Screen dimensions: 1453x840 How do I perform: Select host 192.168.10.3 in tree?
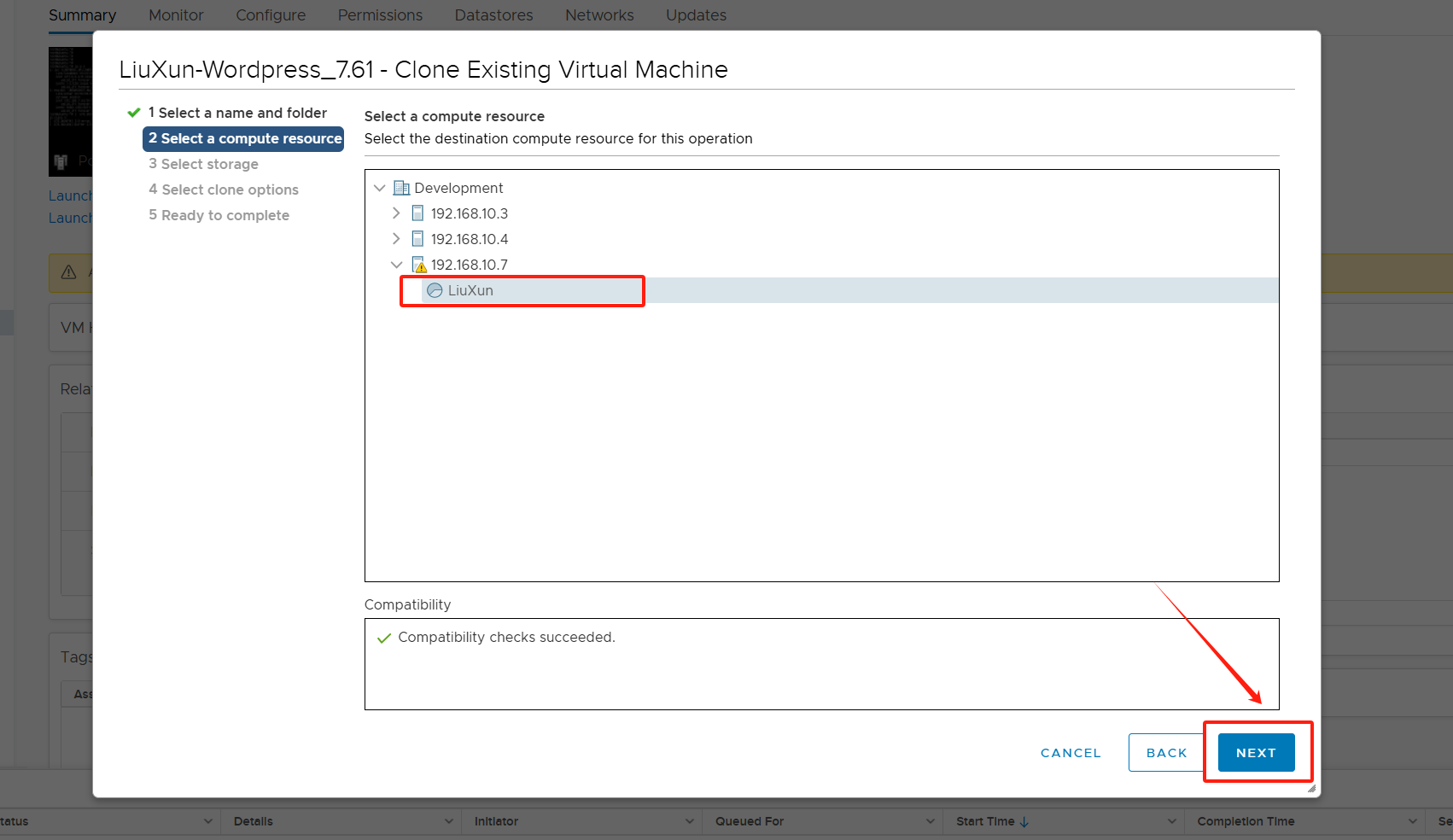pos(469,213)
